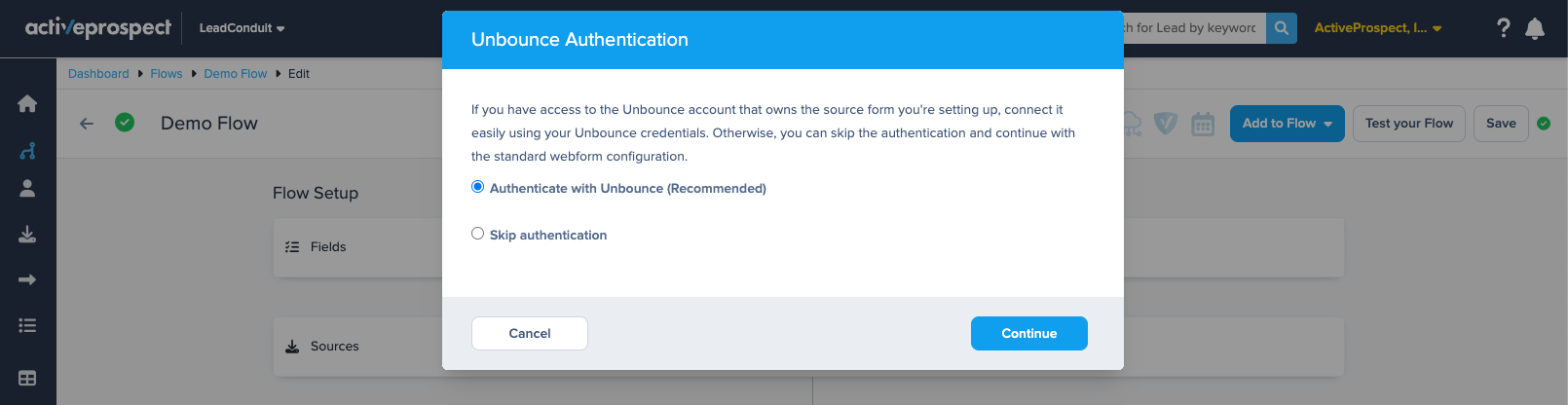
Task: Click the question mark help icon
Action: tap(1503, 28)
